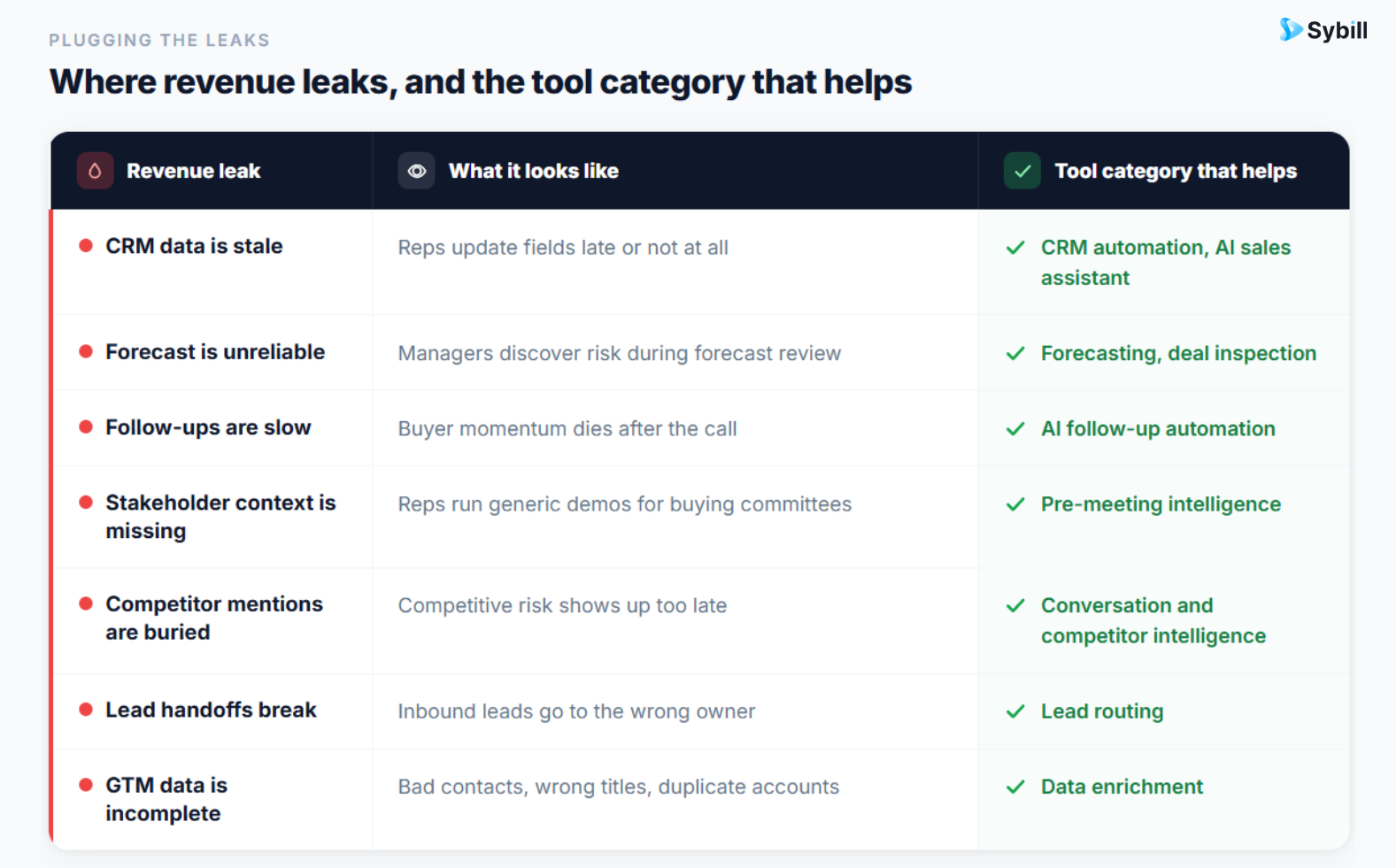The width and height of the screenshot is (1396, 868).
Task: Click the red dot beside Stakeholder context is missing
Action: coord(86,503)
